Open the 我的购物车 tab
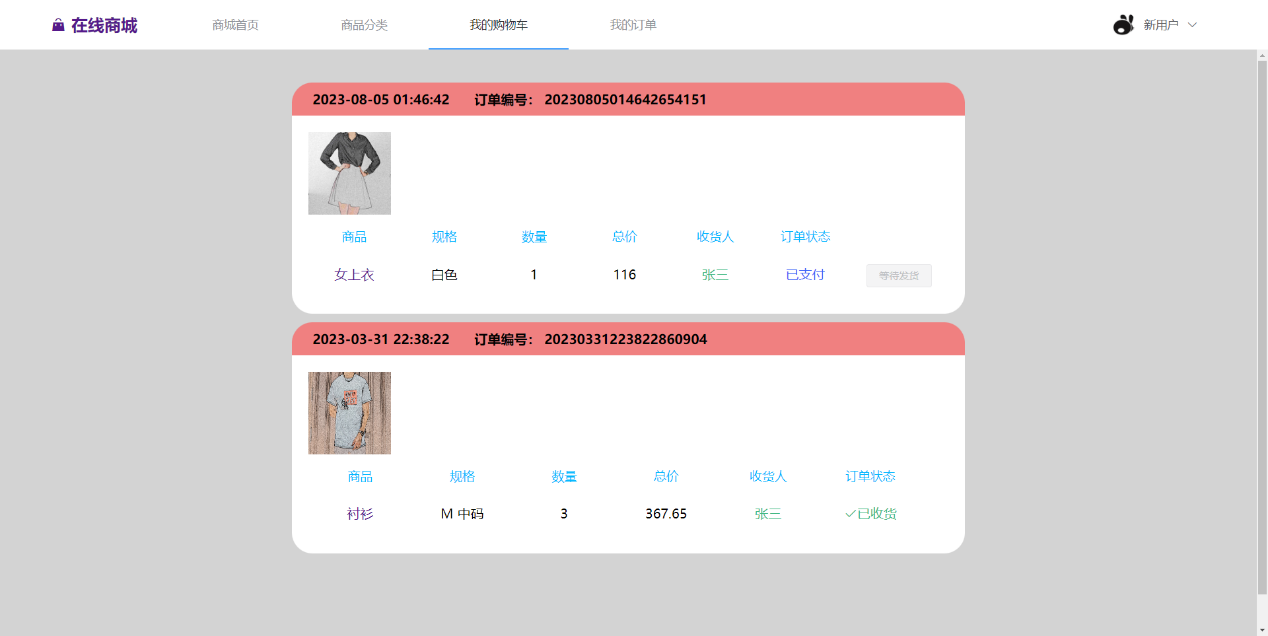1268x636 pixels. click(498, 24)
